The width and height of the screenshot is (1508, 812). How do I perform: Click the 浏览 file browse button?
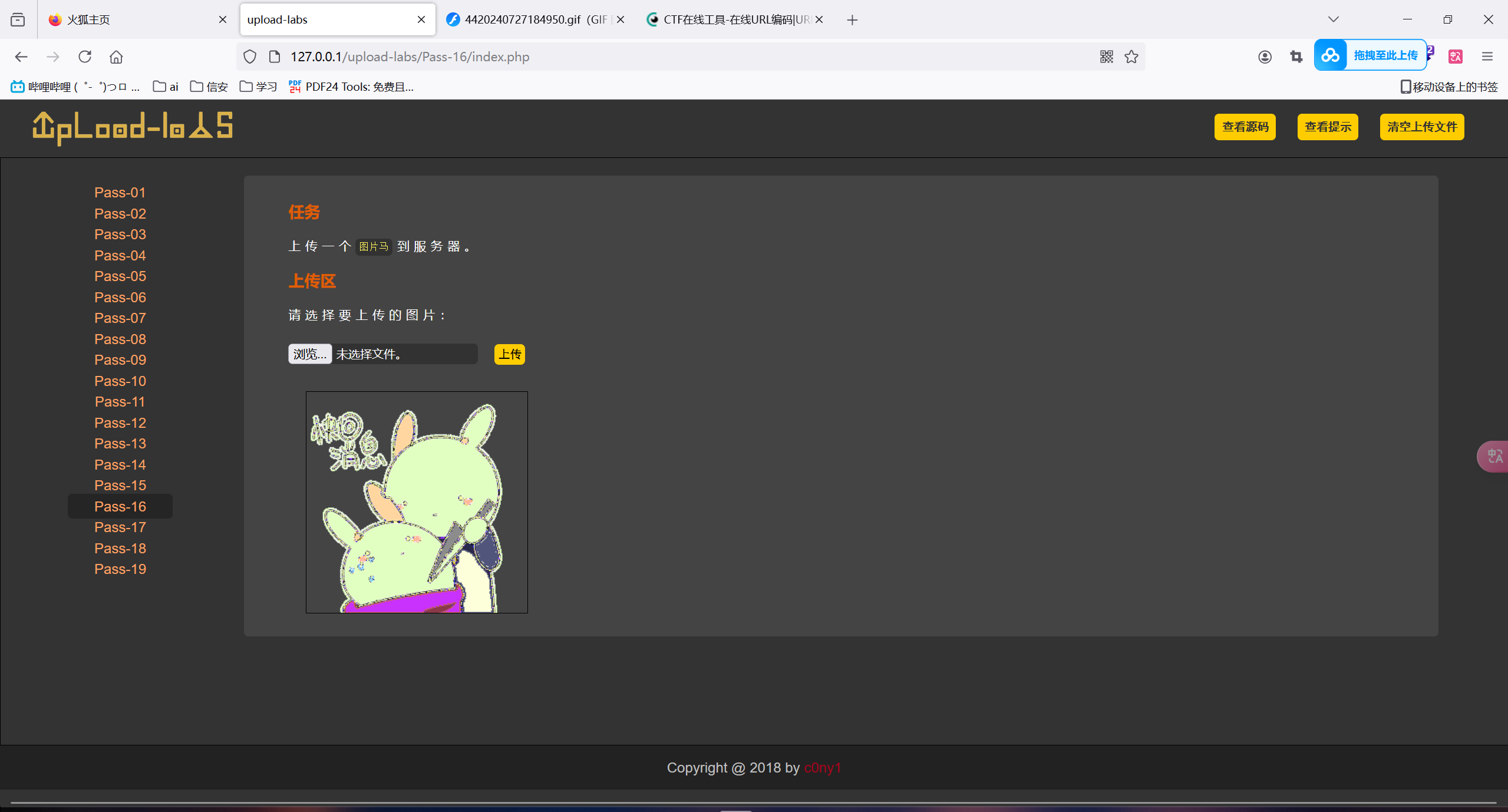[x=310, y=354]
